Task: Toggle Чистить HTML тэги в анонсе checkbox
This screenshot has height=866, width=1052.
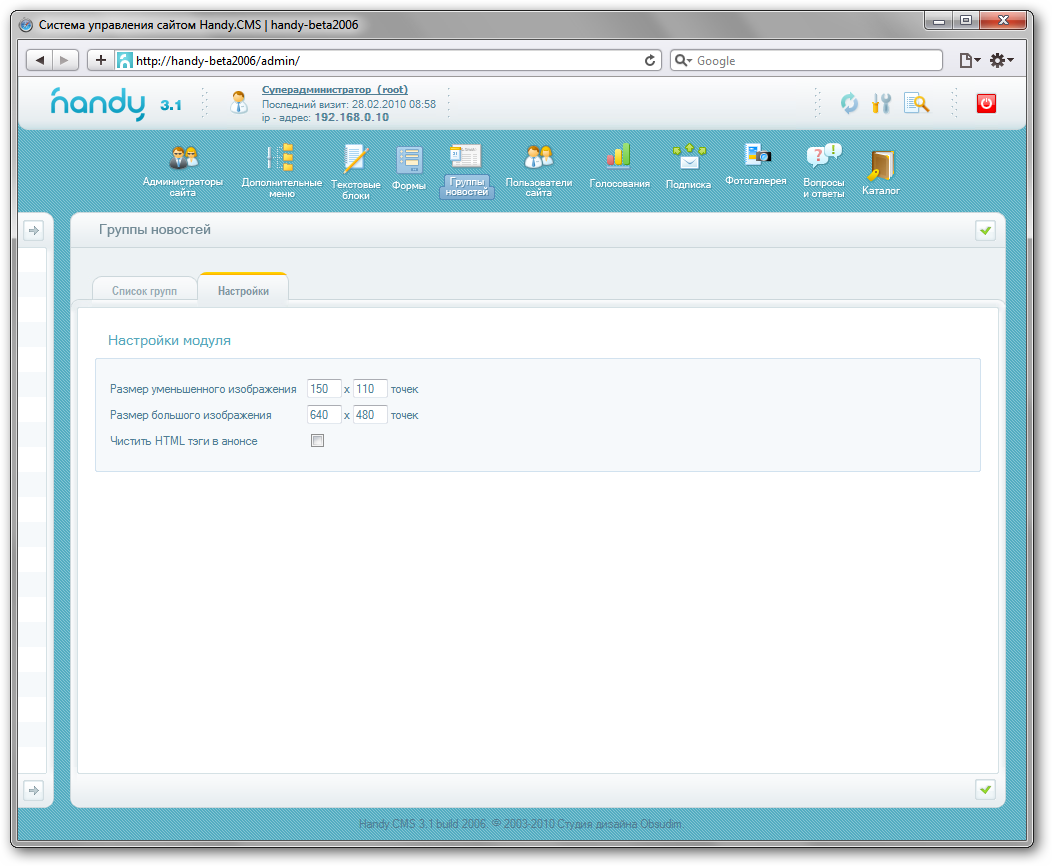Action: 318,441
